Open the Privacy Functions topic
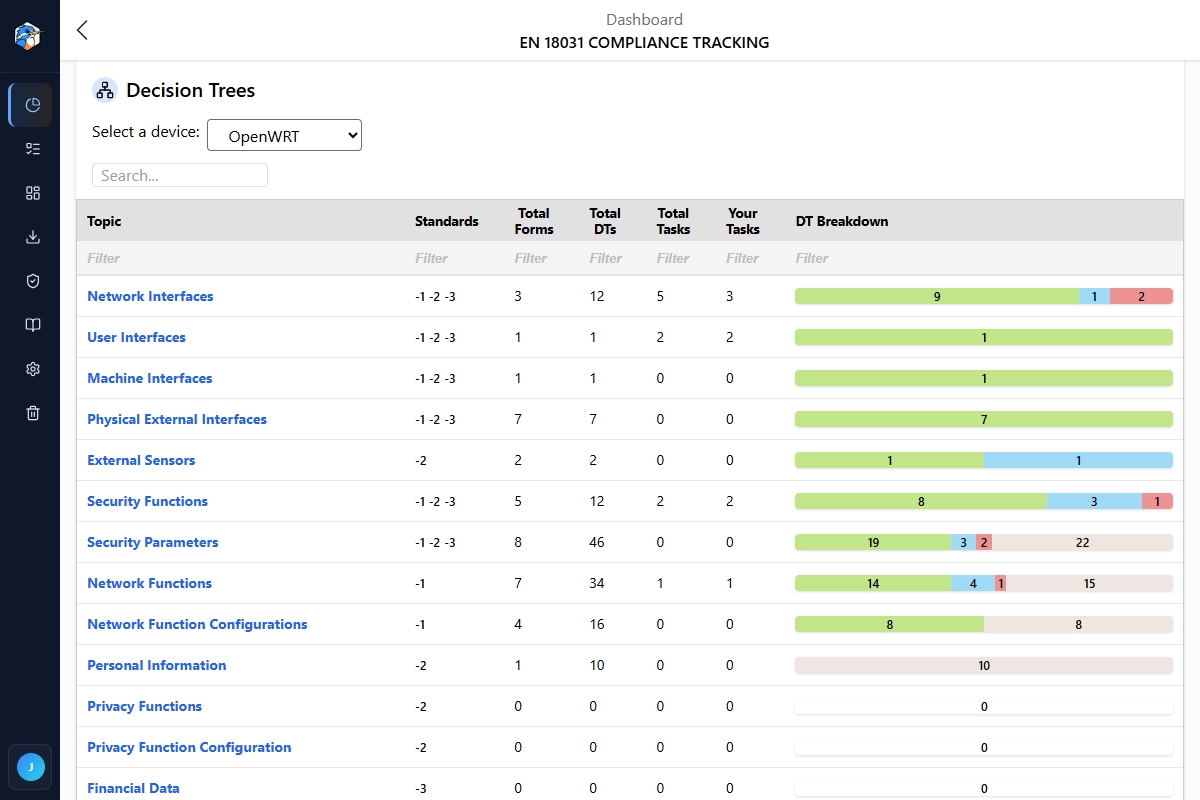 144,706
